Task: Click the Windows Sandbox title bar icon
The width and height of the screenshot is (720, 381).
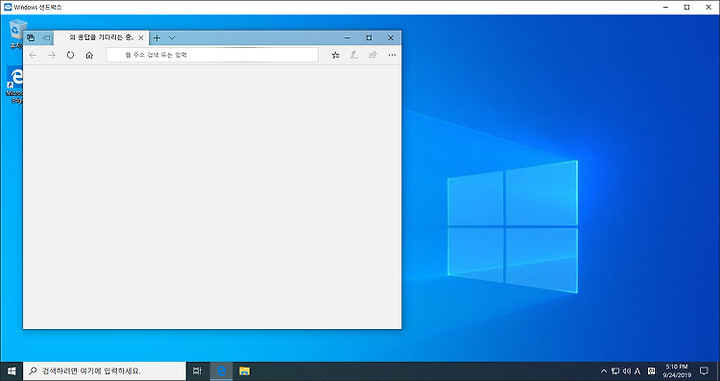Action: click(x=8, y=7)
